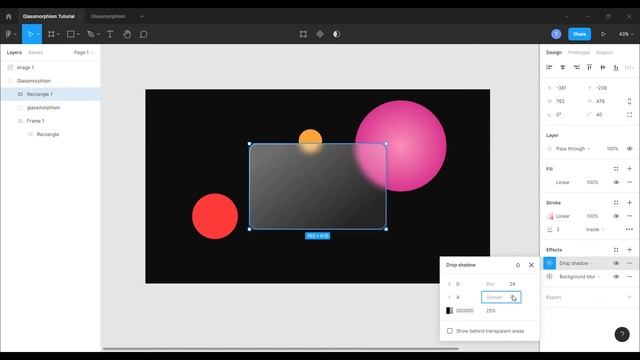Select the Frame tool
The image size is (640, 360).
pos(51,34)
